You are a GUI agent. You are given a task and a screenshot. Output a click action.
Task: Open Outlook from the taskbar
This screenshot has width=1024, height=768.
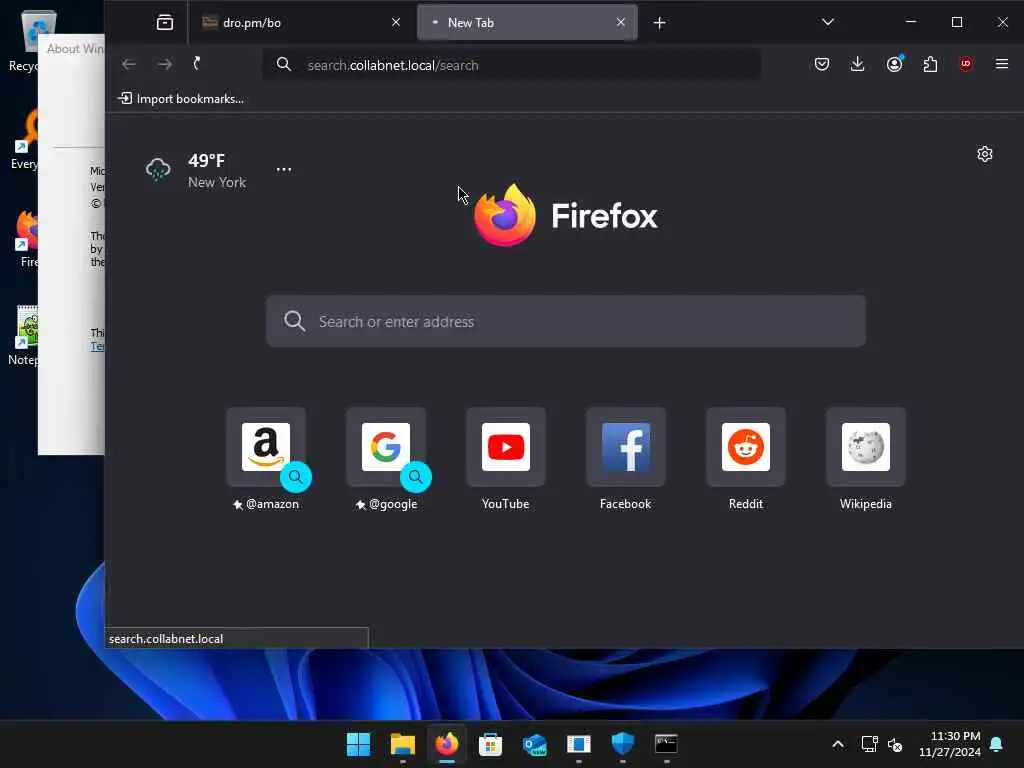click(x=534, y=744)
